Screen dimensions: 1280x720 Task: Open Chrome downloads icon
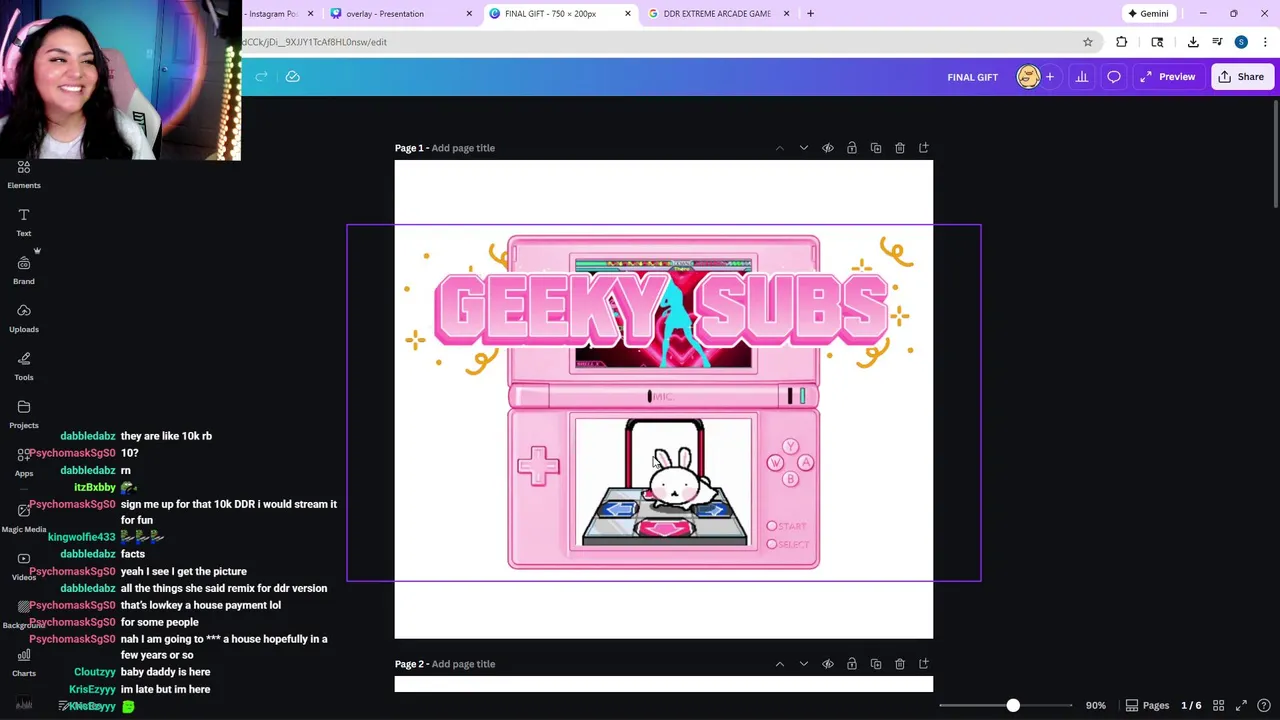point(1193,42)
